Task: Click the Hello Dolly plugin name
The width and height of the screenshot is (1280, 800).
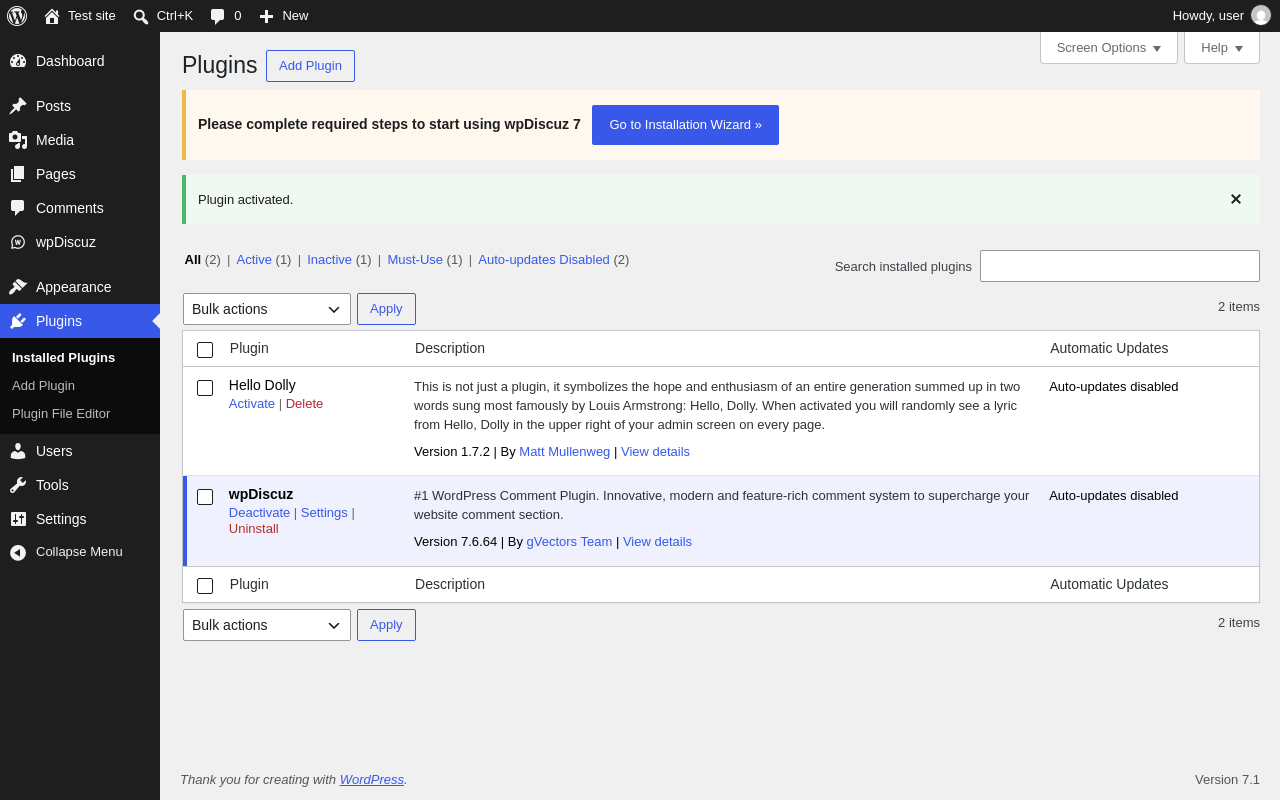Action: coord(262,385)
